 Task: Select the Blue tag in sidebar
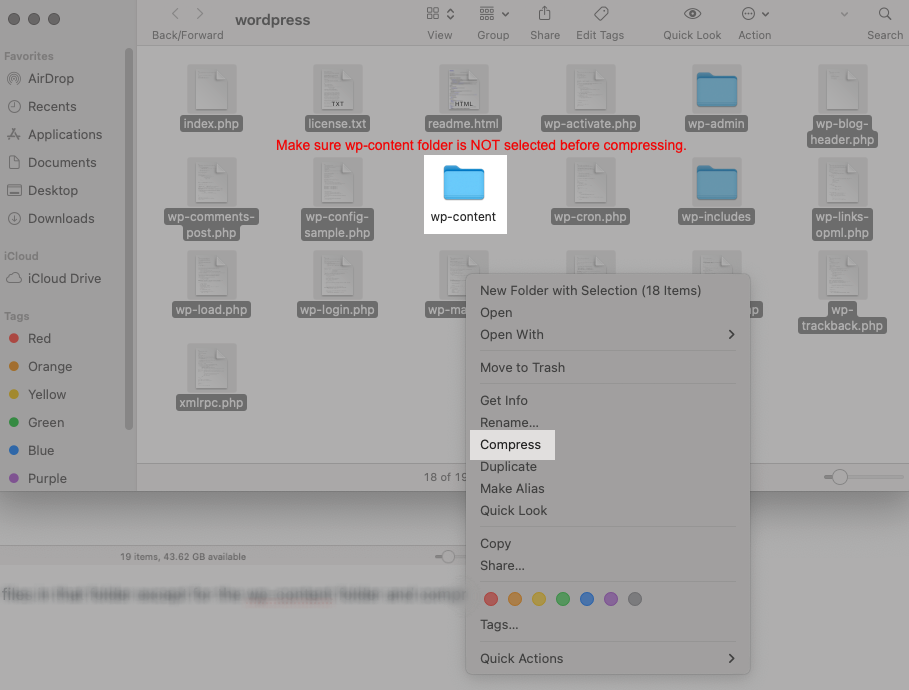click(41, 451)
